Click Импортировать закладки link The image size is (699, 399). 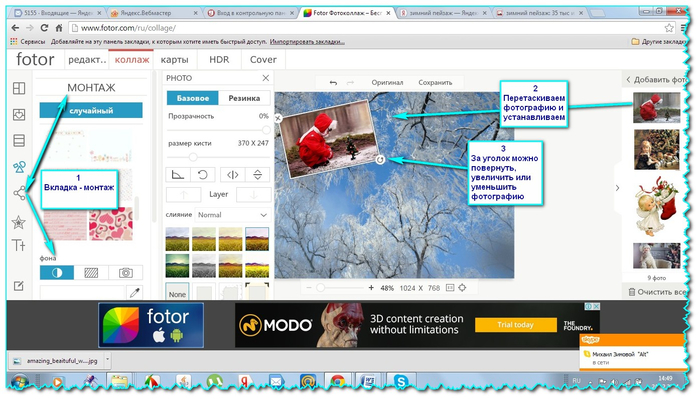tap(307, 41)
